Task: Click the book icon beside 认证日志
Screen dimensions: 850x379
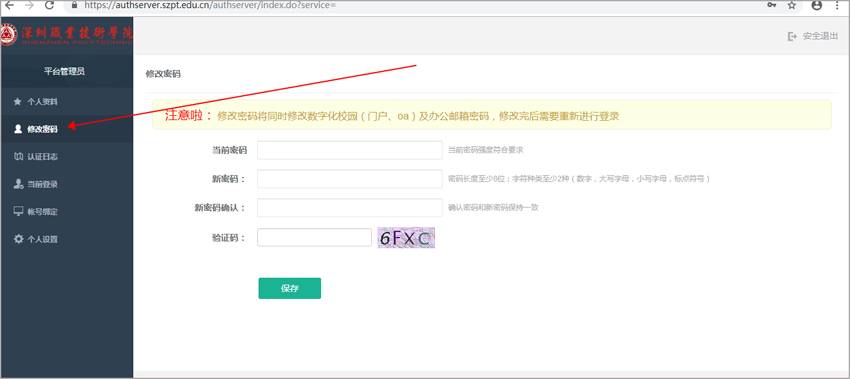Action: point(18,157)
